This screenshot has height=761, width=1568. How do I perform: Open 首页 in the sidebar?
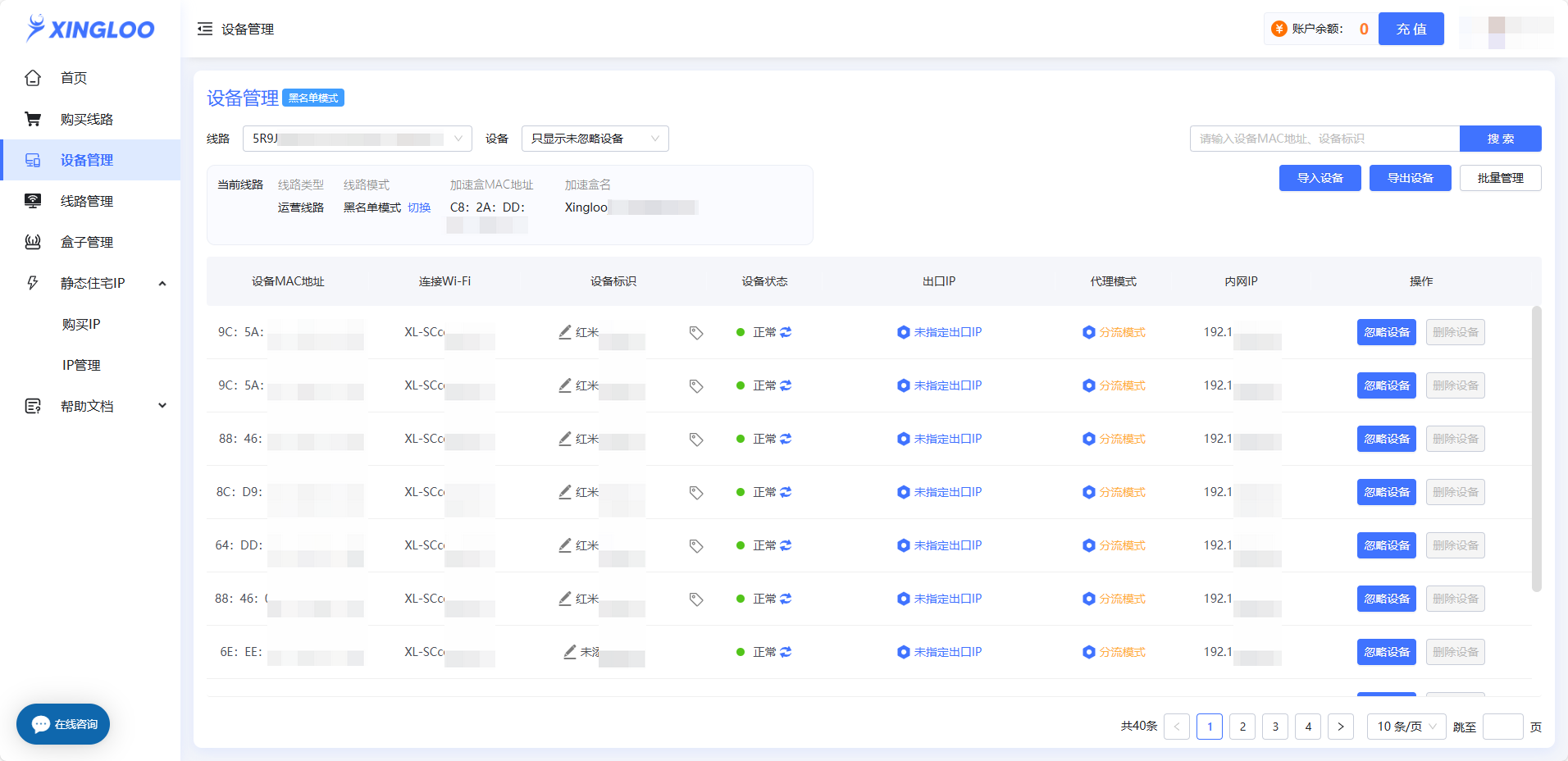click(90, 78)
